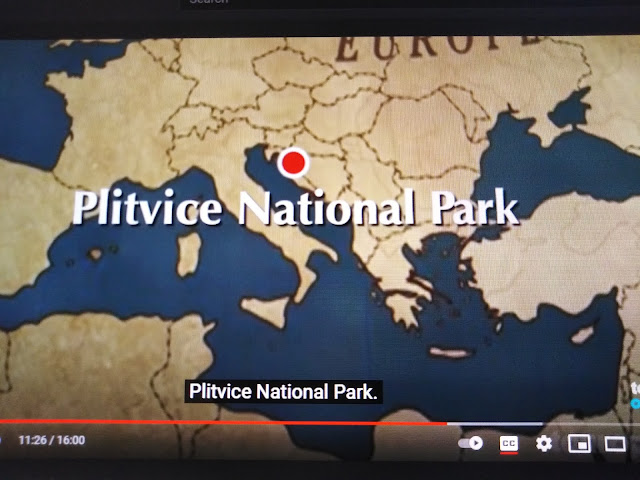Click the 11:26 / 16:00 time display

click(x=52, y=440)
